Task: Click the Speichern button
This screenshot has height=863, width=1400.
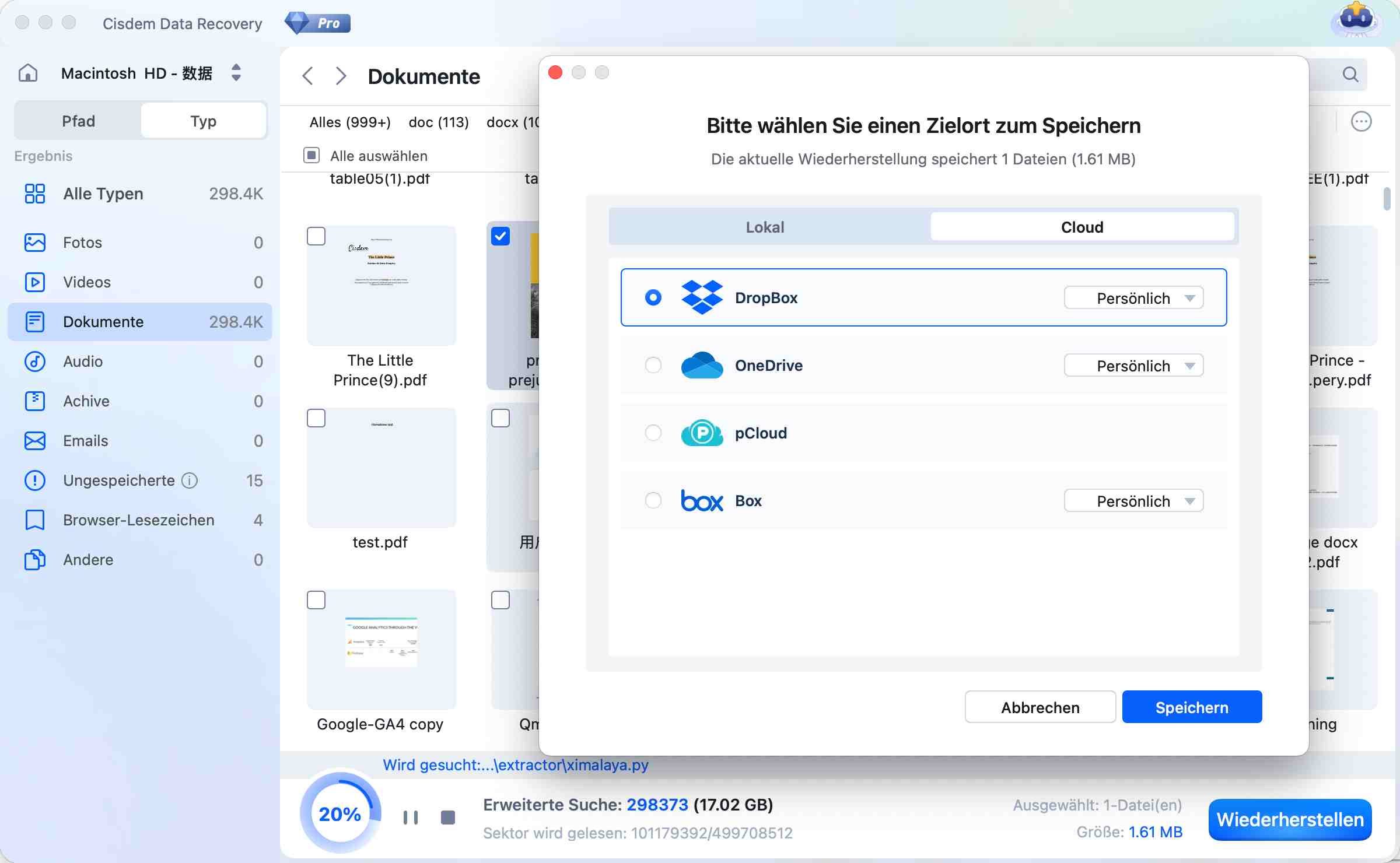Action: click(1191, 707)
